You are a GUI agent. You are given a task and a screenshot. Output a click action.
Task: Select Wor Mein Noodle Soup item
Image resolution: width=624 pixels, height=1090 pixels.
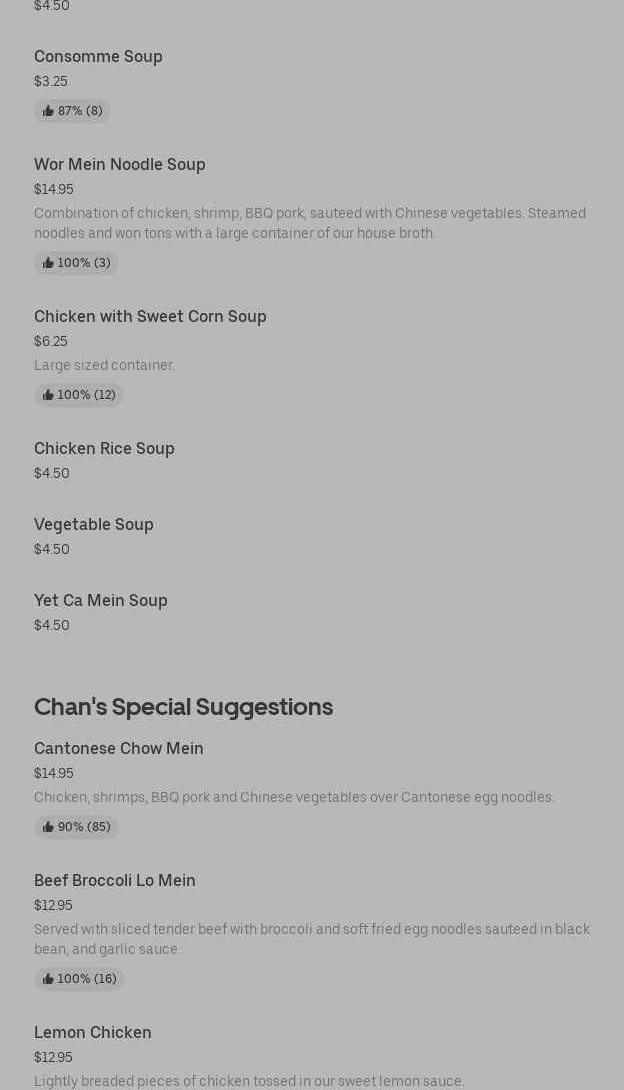coord(120,165)
